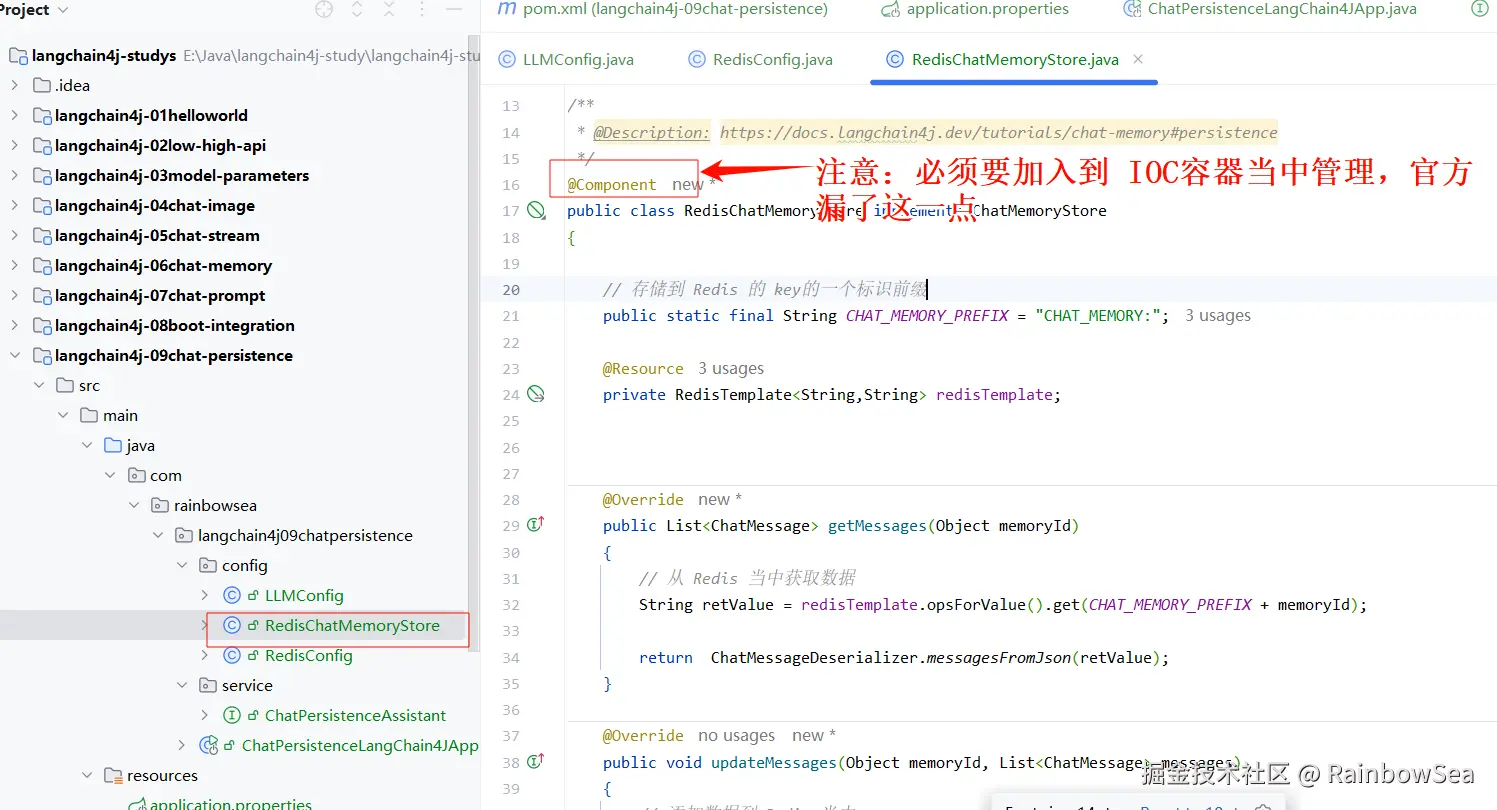Click the injection gutter icon on line 24
The image size is (1497, 810).
pos(536,394)
